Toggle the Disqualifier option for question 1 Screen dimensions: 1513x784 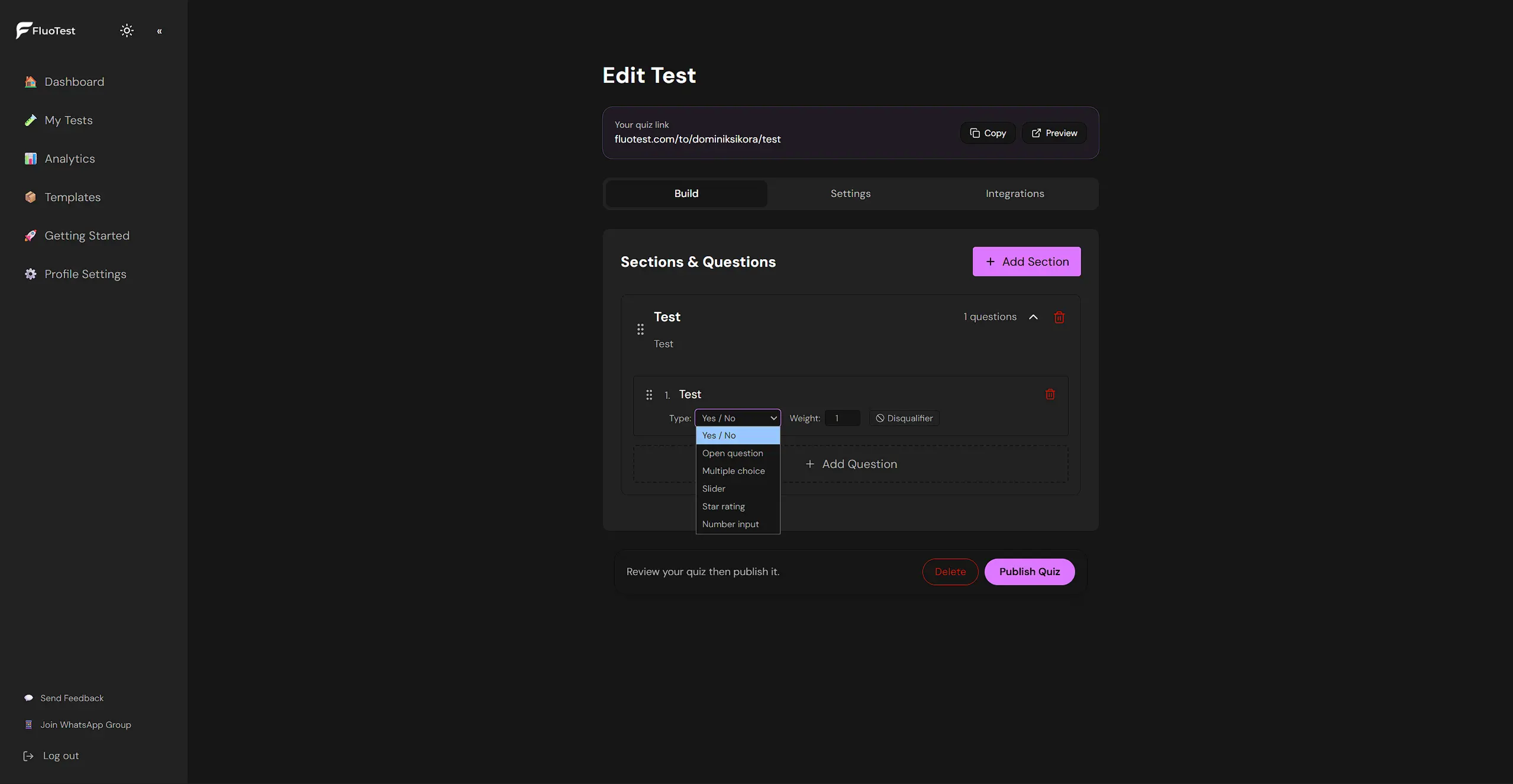(x=904, y=418)
